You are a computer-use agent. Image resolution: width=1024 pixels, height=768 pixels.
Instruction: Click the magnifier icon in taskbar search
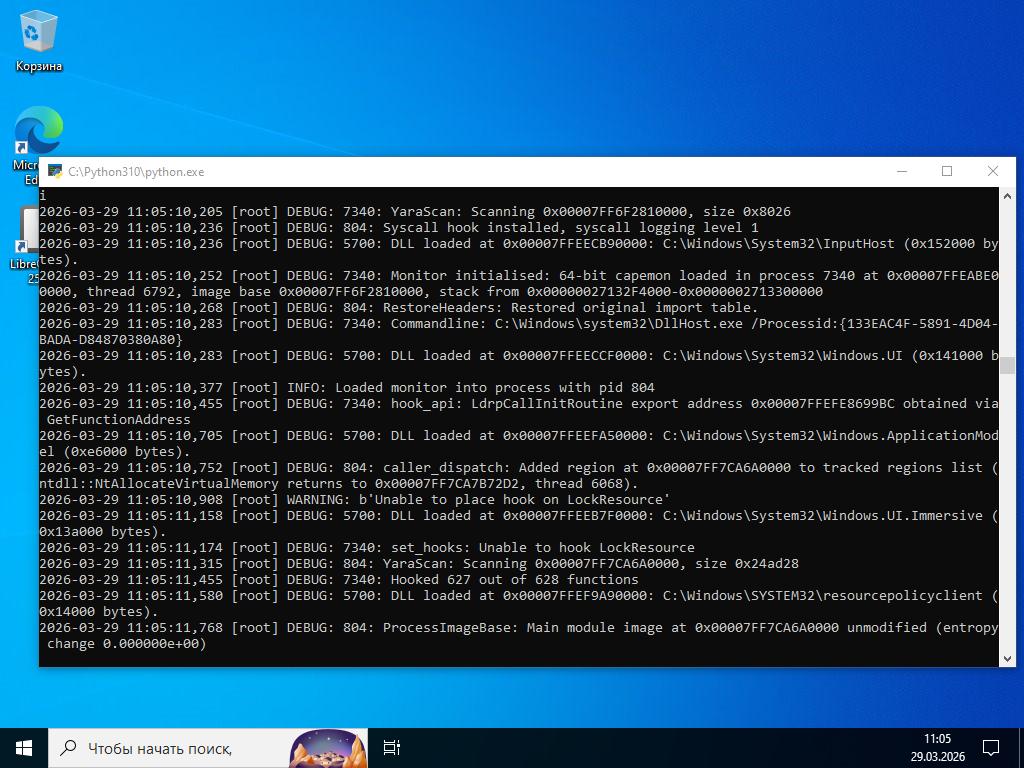(68, 747)
